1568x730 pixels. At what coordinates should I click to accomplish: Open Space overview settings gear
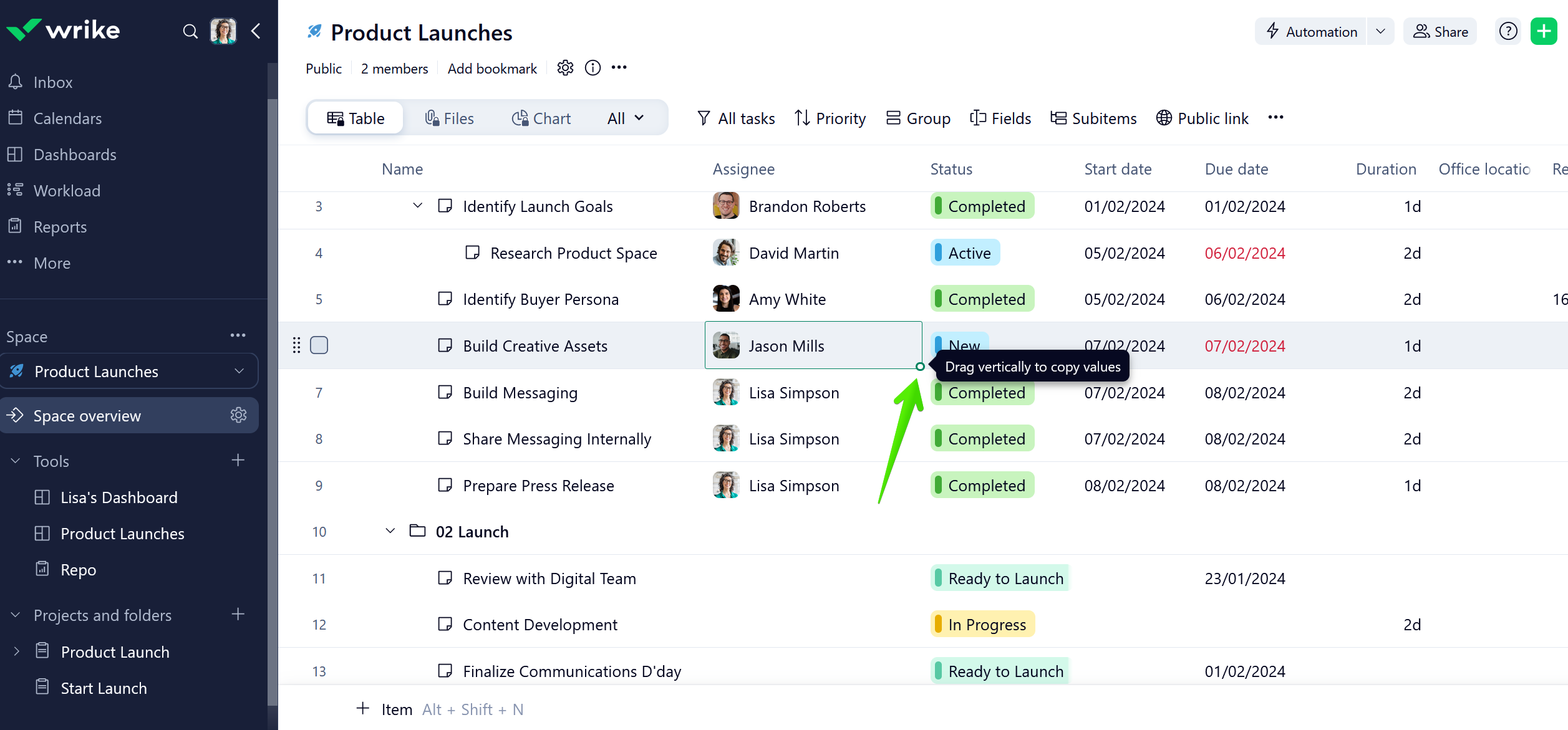238,415
